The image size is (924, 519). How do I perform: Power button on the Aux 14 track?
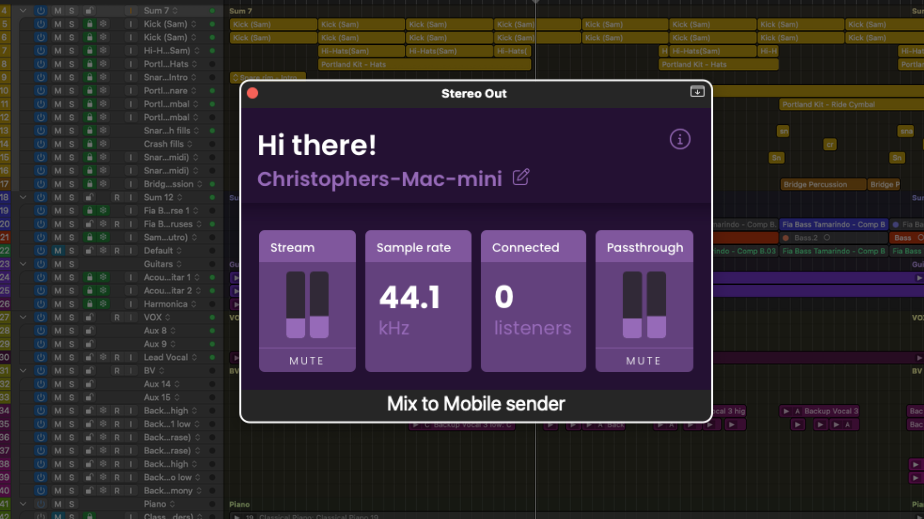(x=41, y=384)
